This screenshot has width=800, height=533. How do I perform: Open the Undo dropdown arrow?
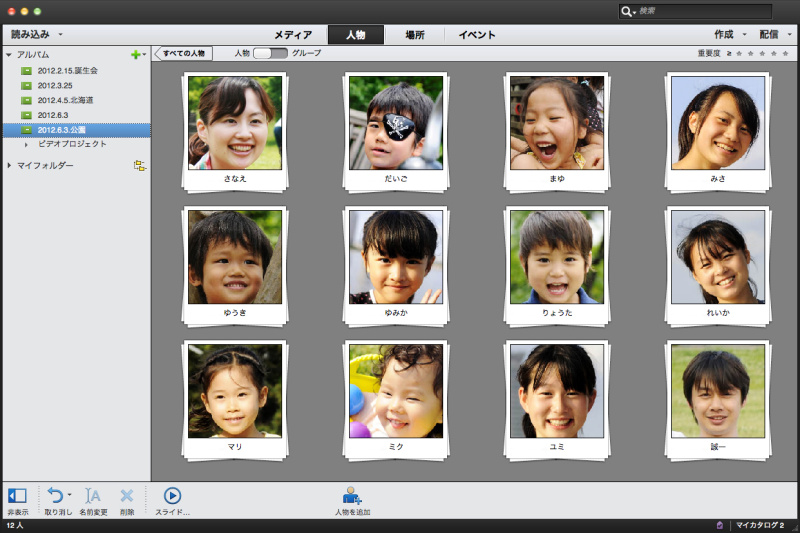point(69,494)
